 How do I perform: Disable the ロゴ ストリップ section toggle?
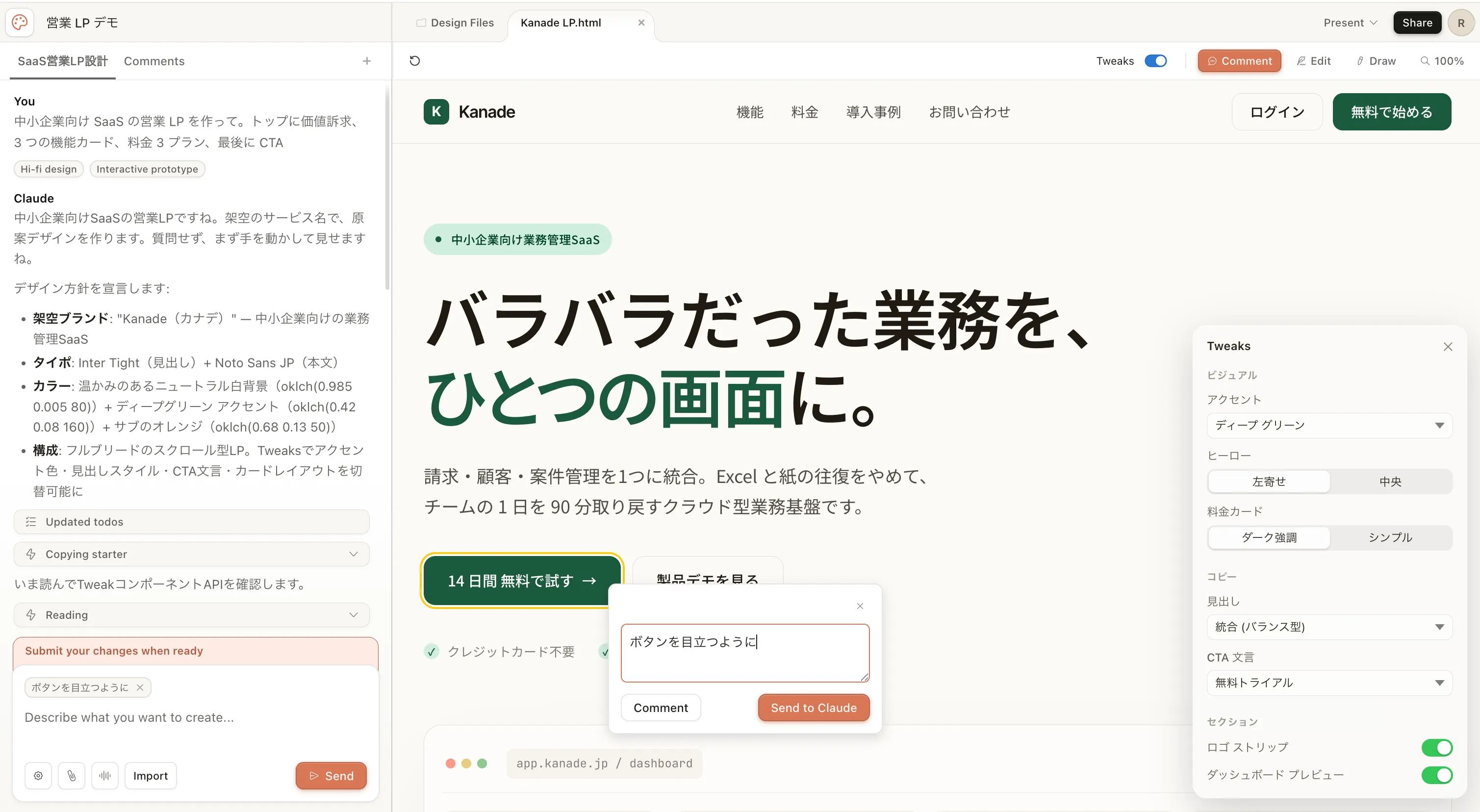1437,747
